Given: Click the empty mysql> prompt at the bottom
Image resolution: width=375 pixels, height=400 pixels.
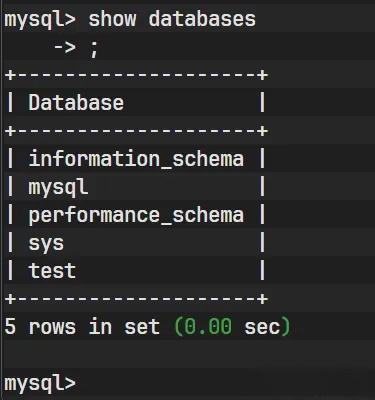Looking at the screenshot, I should point(40,383).
